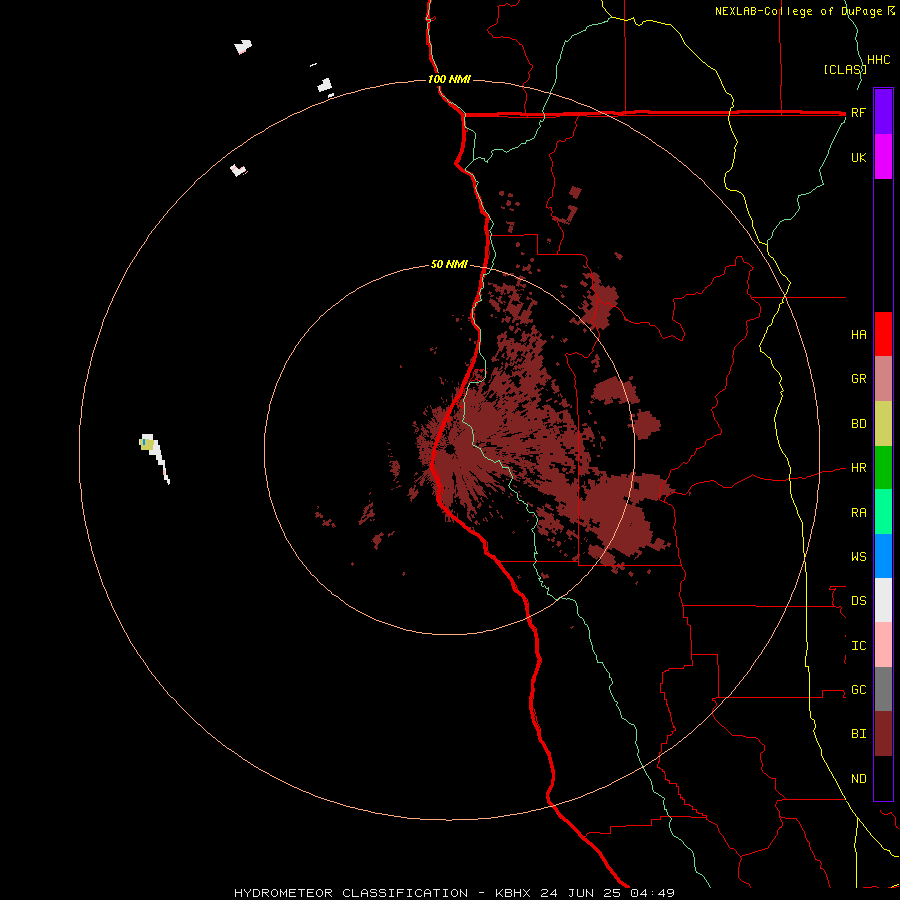Click the HA legend label
The image size is (900, 900).
pos(858,335)
